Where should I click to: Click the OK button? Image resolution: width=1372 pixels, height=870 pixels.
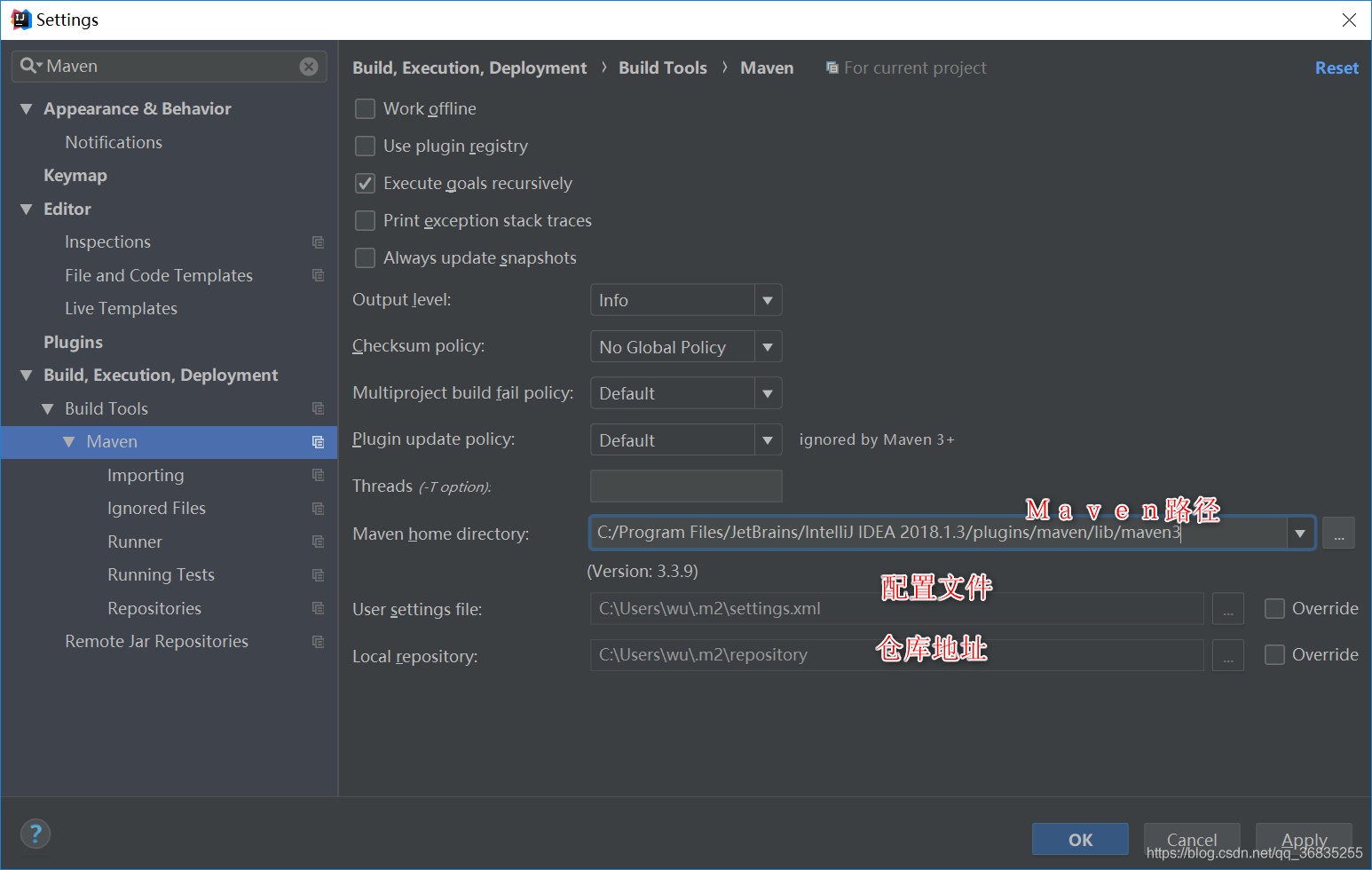click(x=1080, y=840)
